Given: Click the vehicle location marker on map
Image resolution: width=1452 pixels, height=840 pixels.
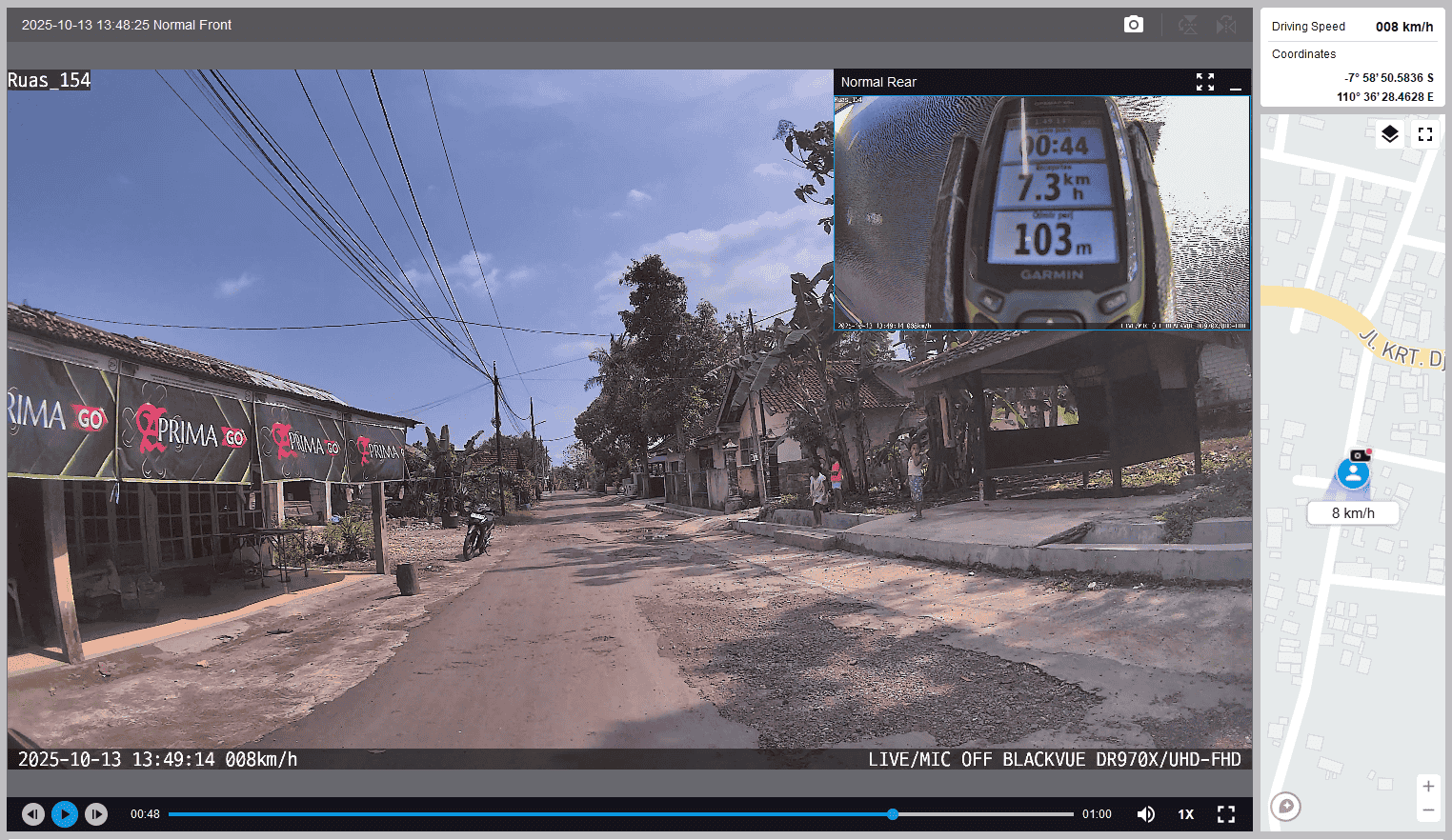Looking at the screenshot, I should (x=1353, y=472).
